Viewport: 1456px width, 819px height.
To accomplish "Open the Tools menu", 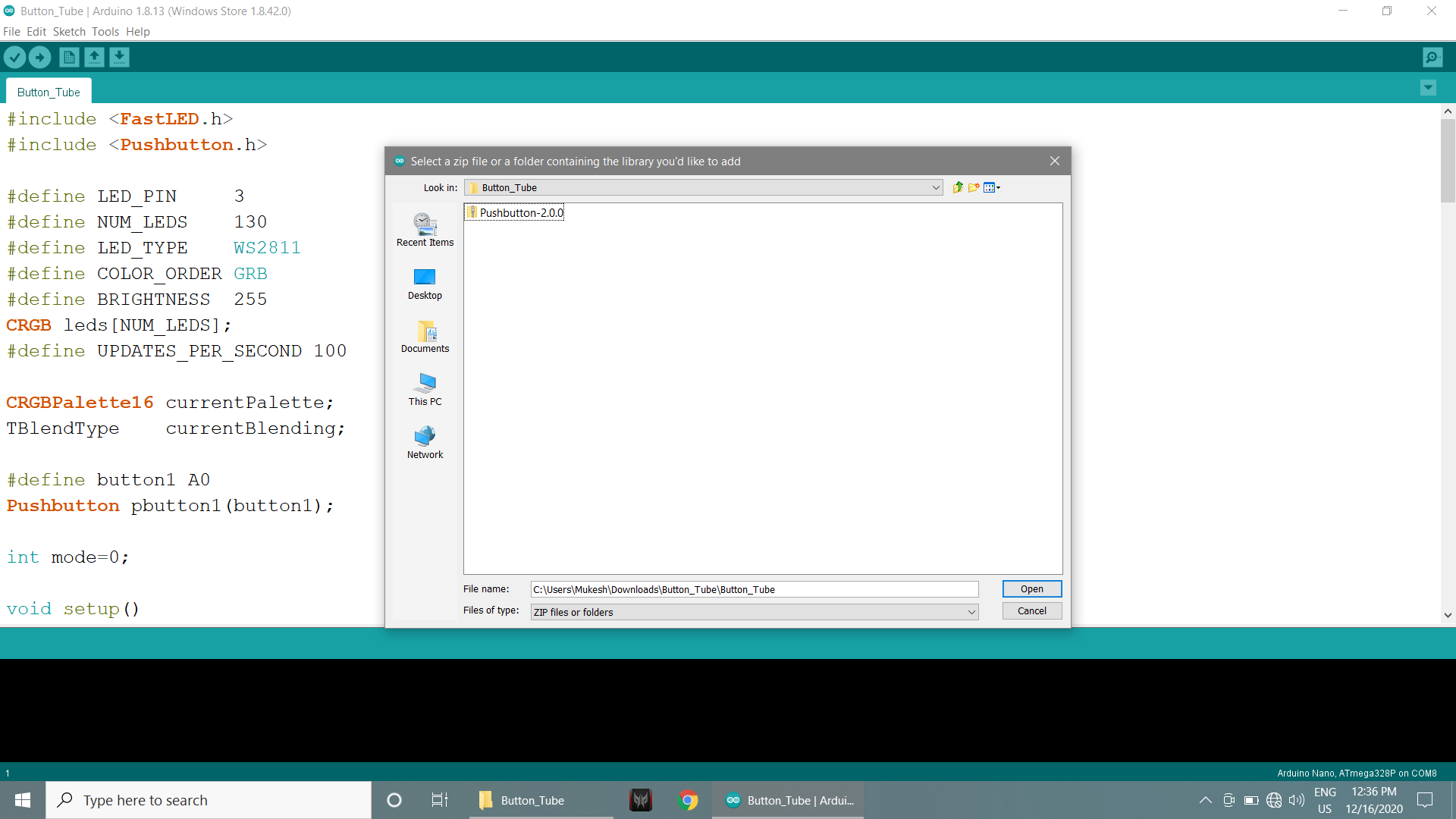I will (x=105, y=32).
